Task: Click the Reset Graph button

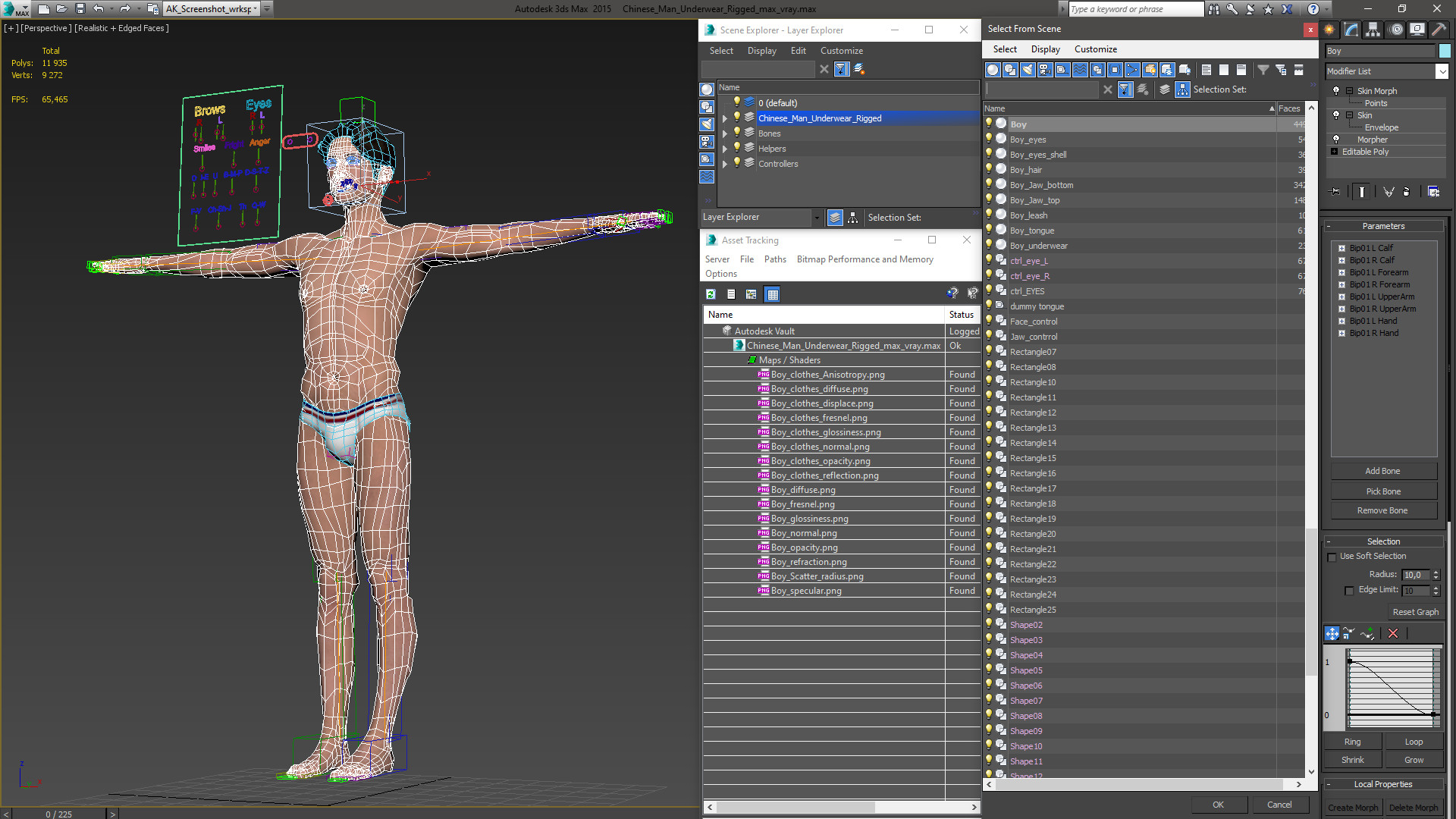Action: tap(1415, 612)
